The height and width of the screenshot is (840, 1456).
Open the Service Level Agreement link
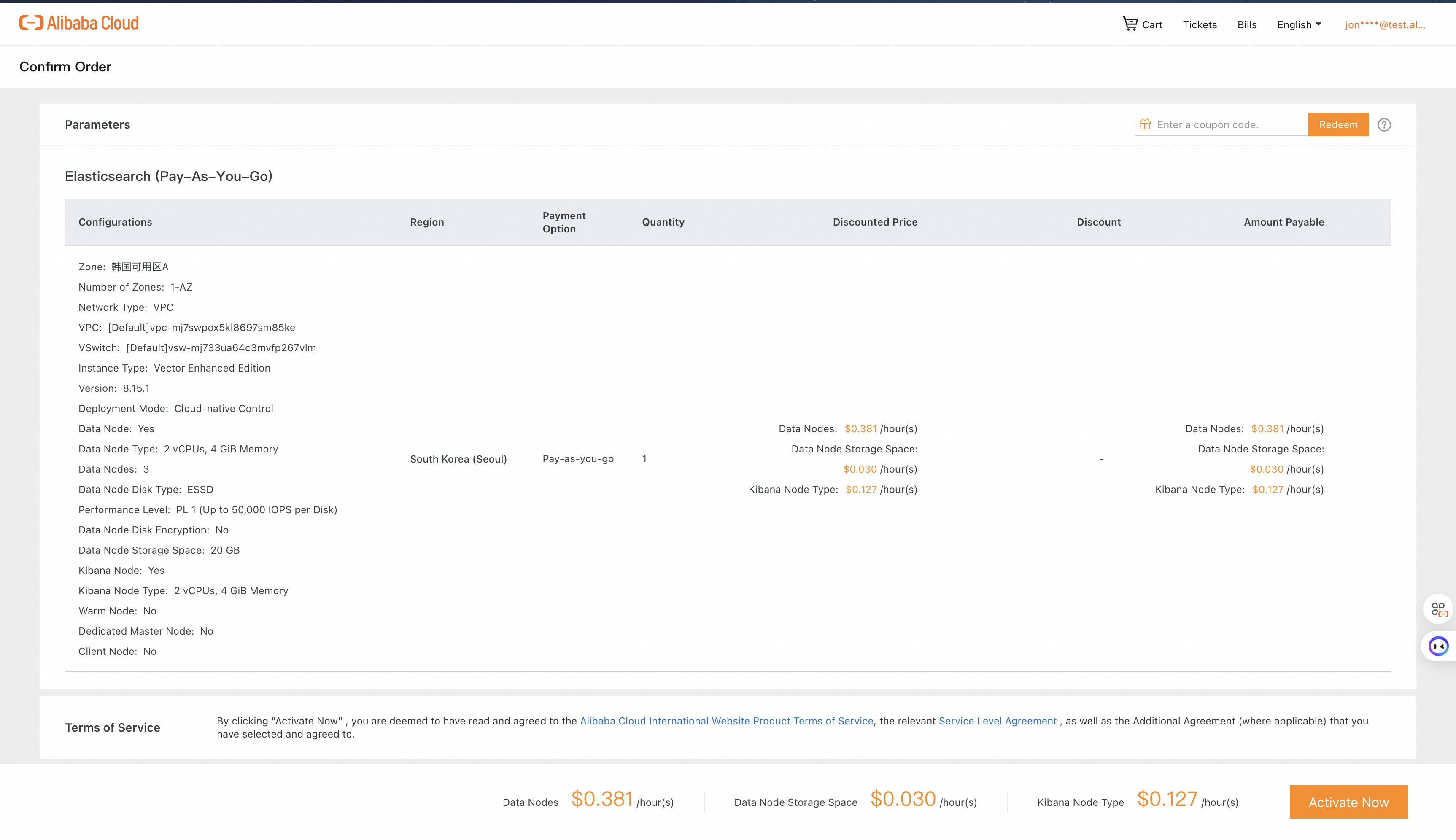point(998,721)
